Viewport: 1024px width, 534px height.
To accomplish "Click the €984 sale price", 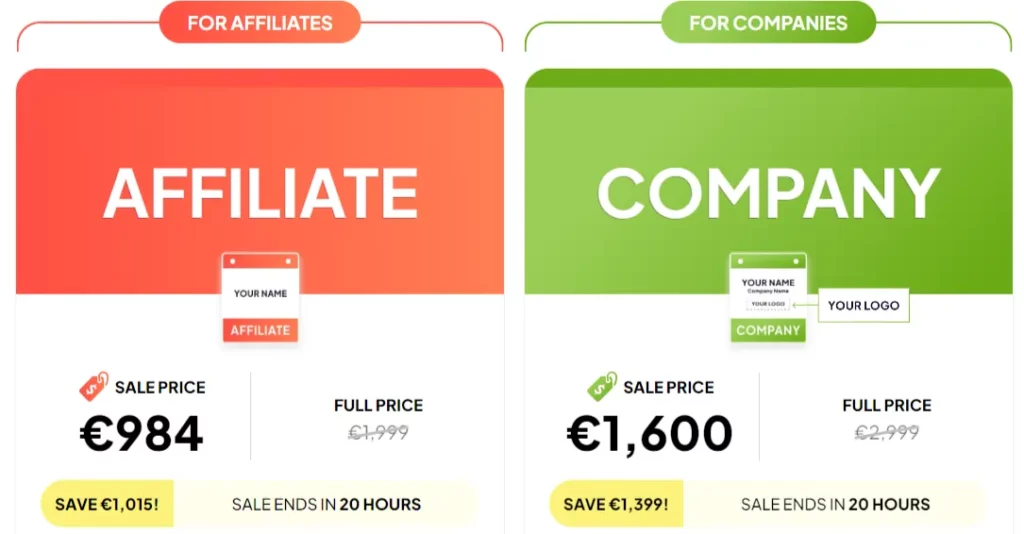I will [x=142, y=433].
